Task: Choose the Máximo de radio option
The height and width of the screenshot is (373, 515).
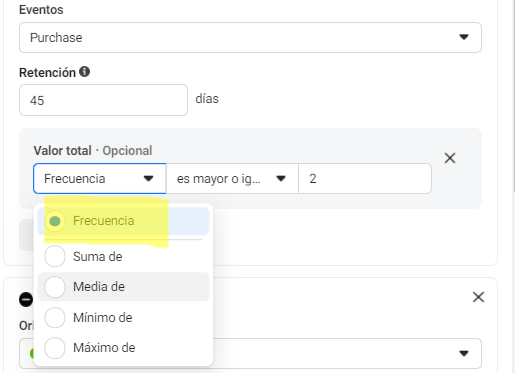Action: tap(55, 348)
